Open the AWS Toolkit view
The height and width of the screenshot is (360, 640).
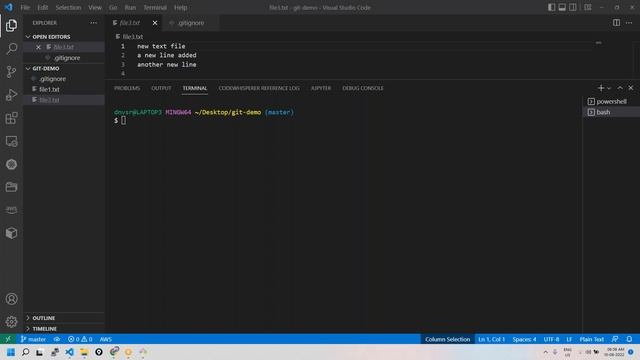click(11, 210)
